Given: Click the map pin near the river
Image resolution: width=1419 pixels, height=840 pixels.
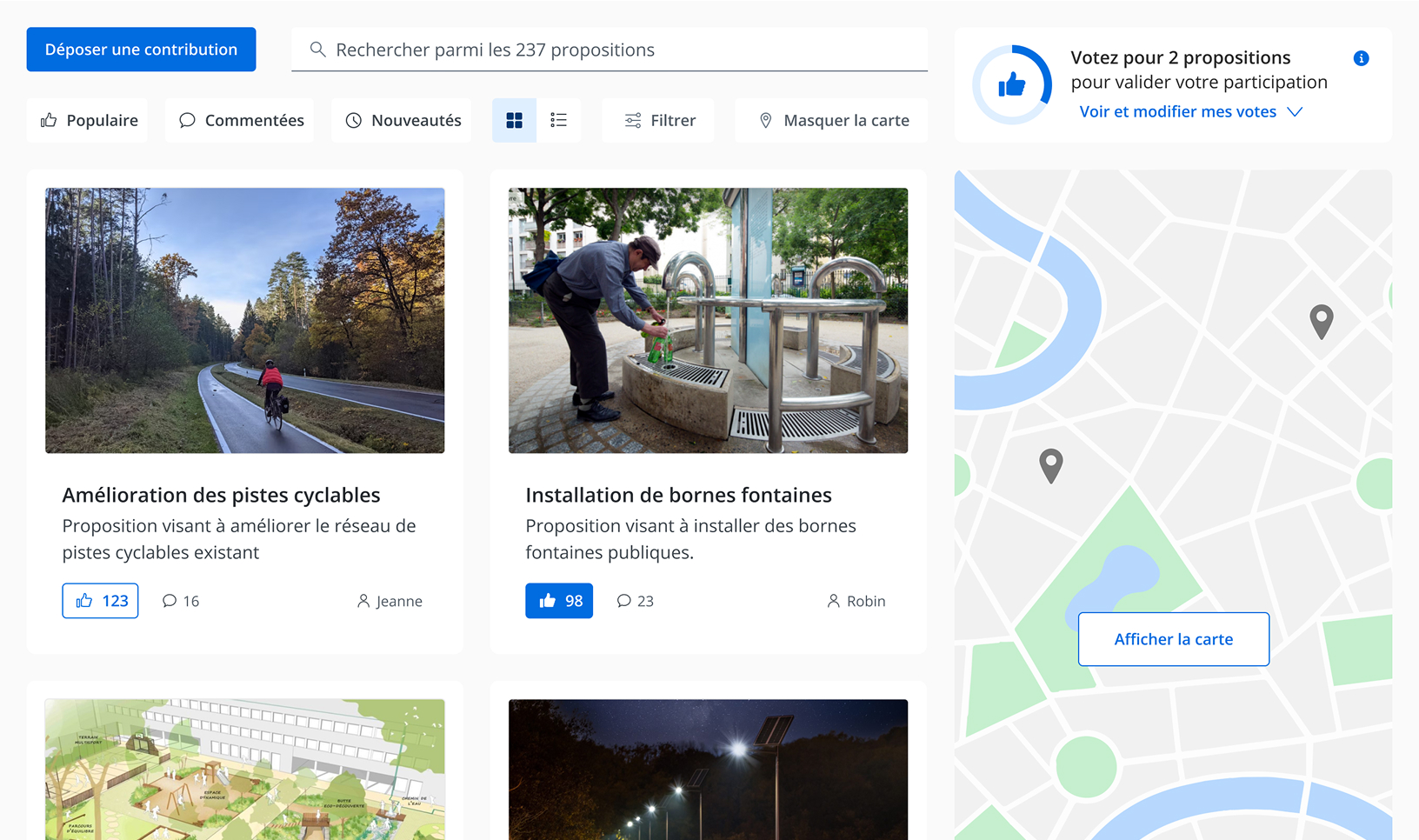Looking at the screenshot, I should (1050, 464).
